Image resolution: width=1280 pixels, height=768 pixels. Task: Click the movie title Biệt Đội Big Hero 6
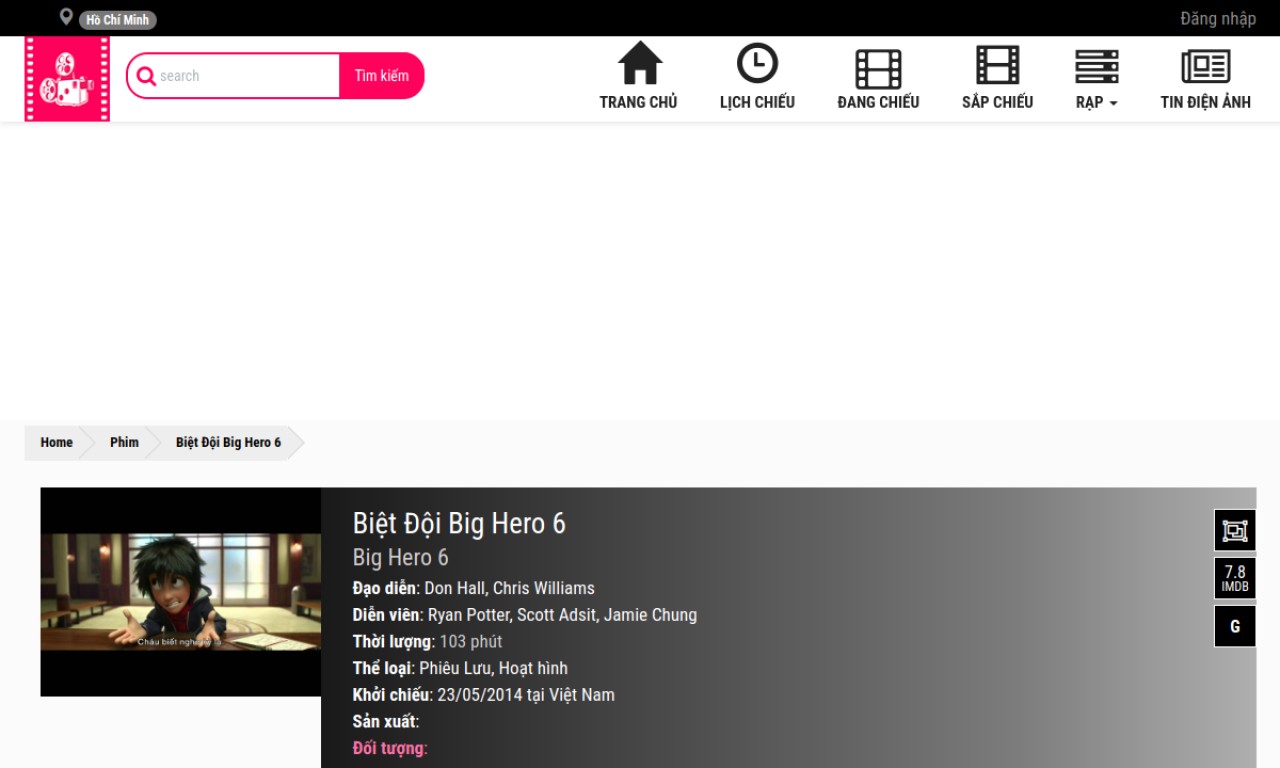[459, 523]
